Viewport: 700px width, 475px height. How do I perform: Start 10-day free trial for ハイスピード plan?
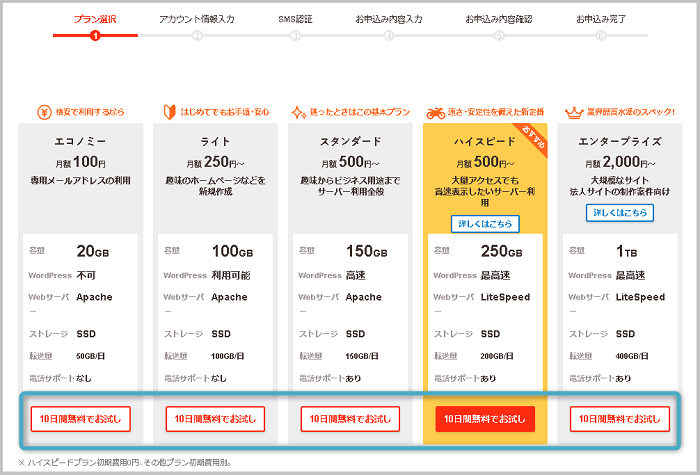[485, 419]
